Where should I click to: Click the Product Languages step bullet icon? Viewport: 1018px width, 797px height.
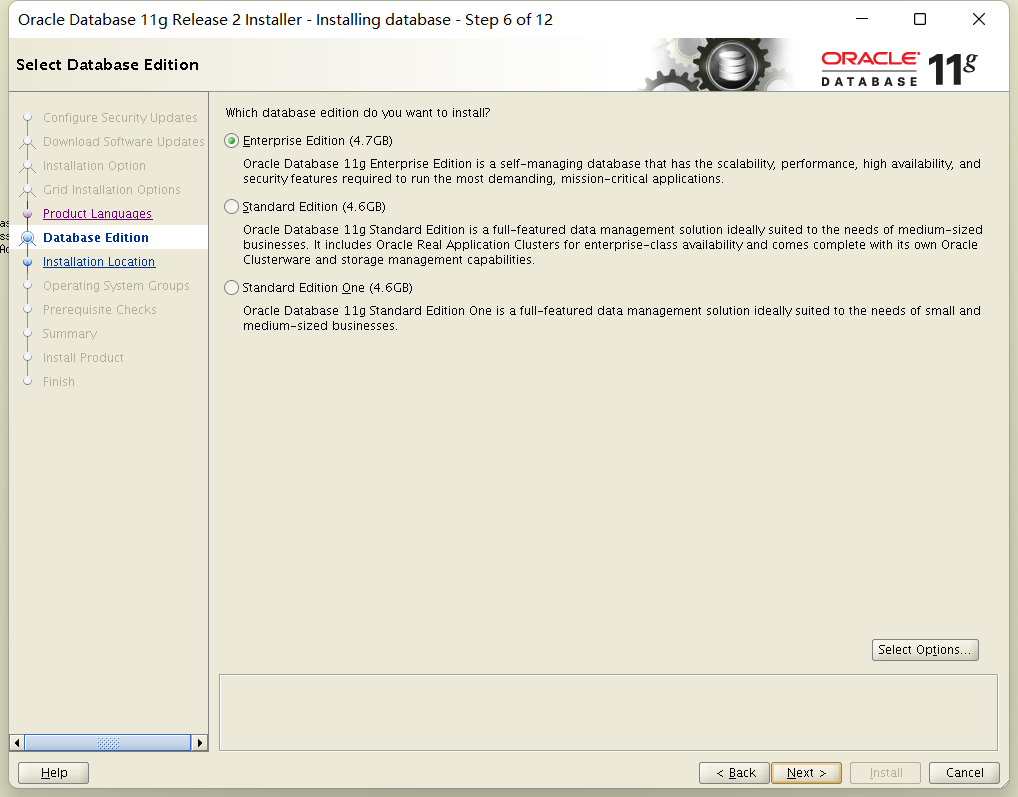pos(27,214)
